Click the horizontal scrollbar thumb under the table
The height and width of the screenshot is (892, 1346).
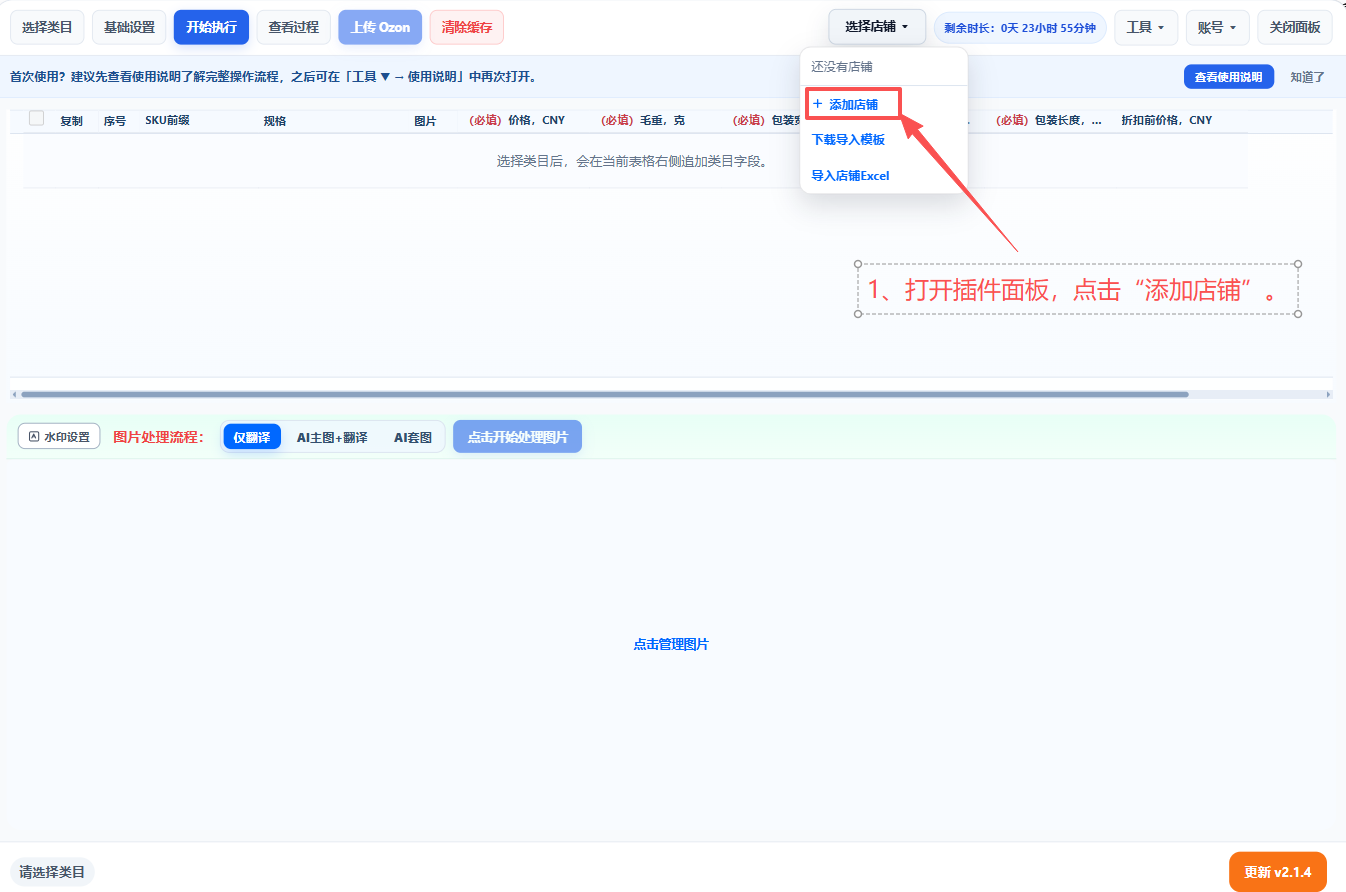click(x=604, y=394)
